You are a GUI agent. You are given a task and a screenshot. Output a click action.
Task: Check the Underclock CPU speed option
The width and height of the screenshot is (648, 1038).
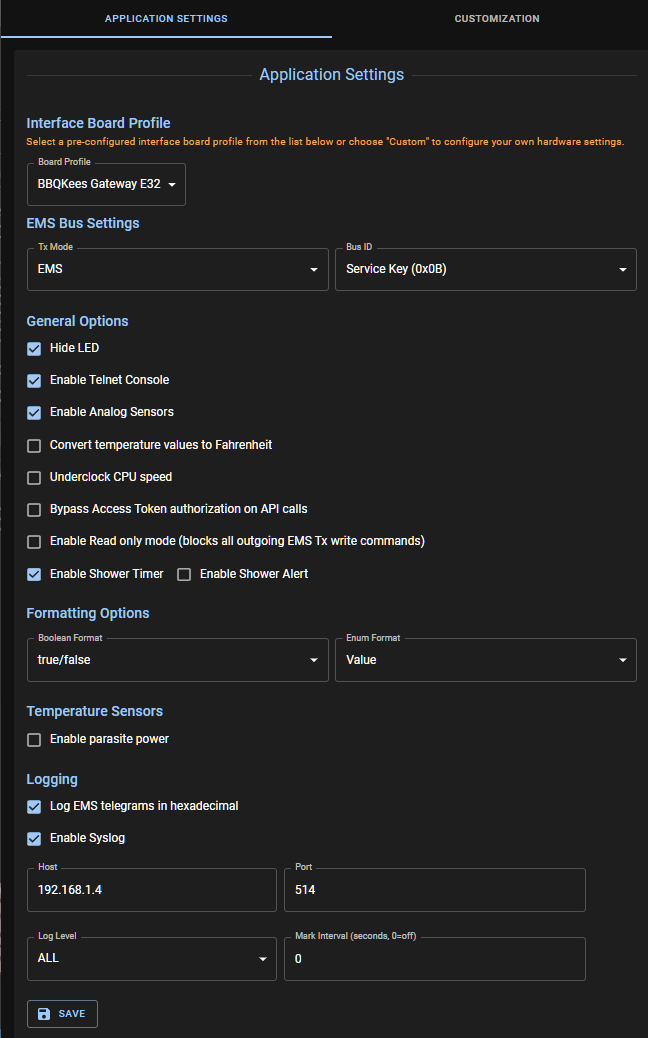tap(34, 477)
